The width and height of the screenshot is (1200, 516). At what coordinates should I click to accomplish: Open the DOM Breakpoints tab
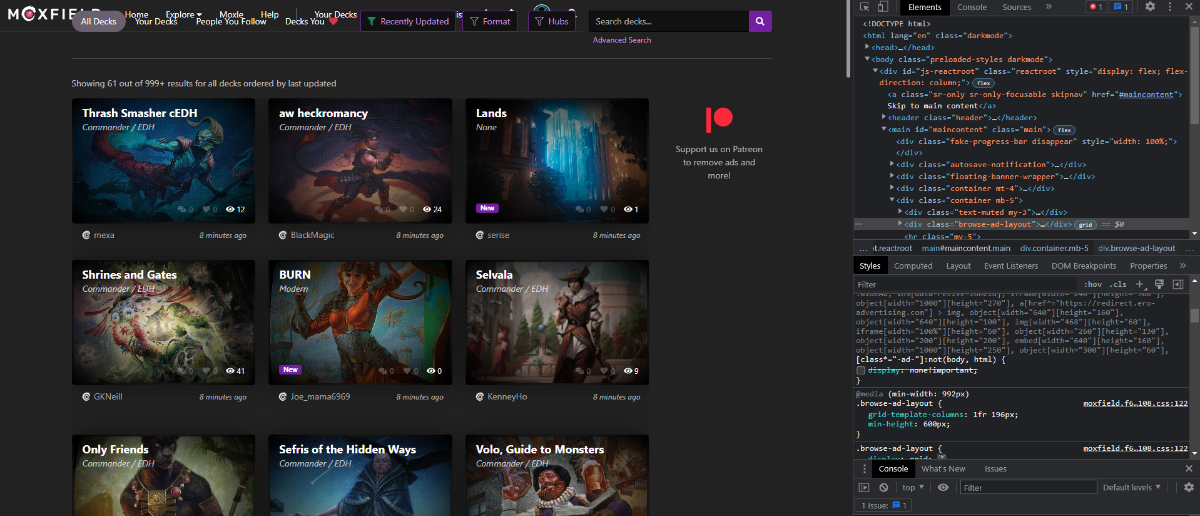pos(1084,266)
